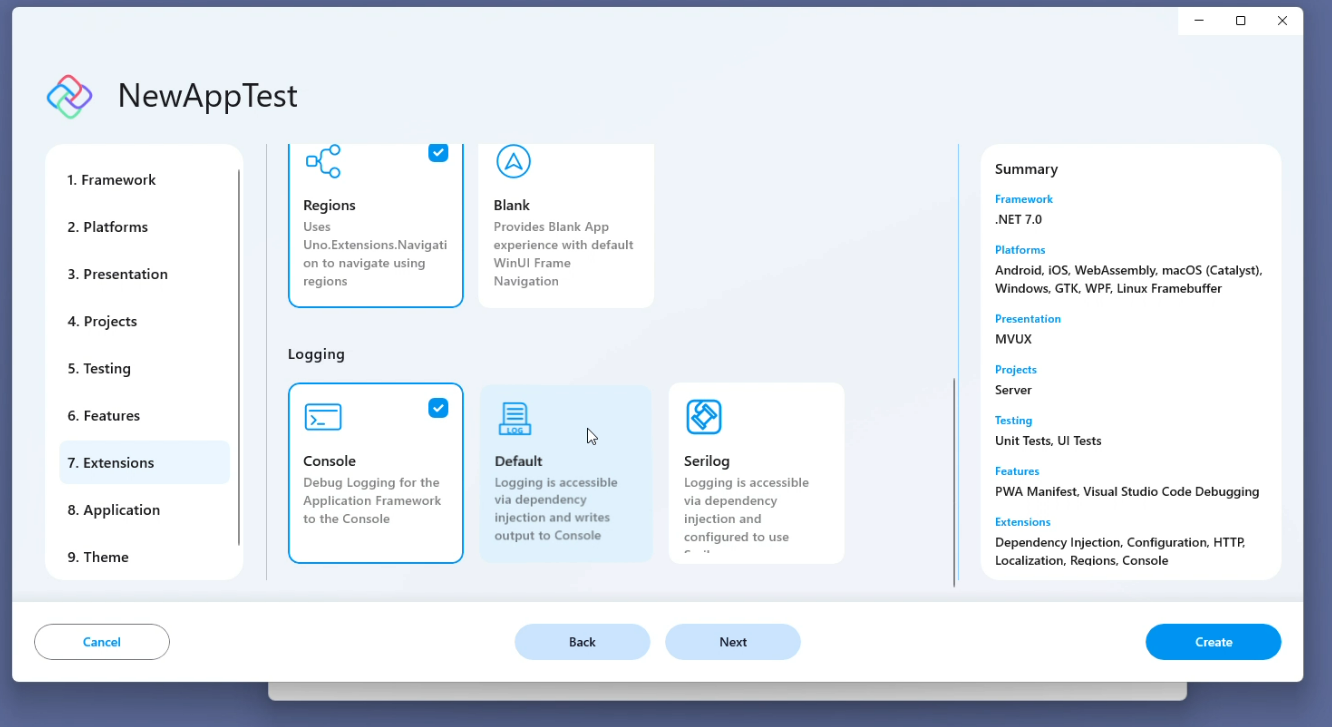This screenshot has width=1332, height=727.
Task: Click the Default logging printer LOG icon
Action: pyautogui.click(x=513, y=416)
